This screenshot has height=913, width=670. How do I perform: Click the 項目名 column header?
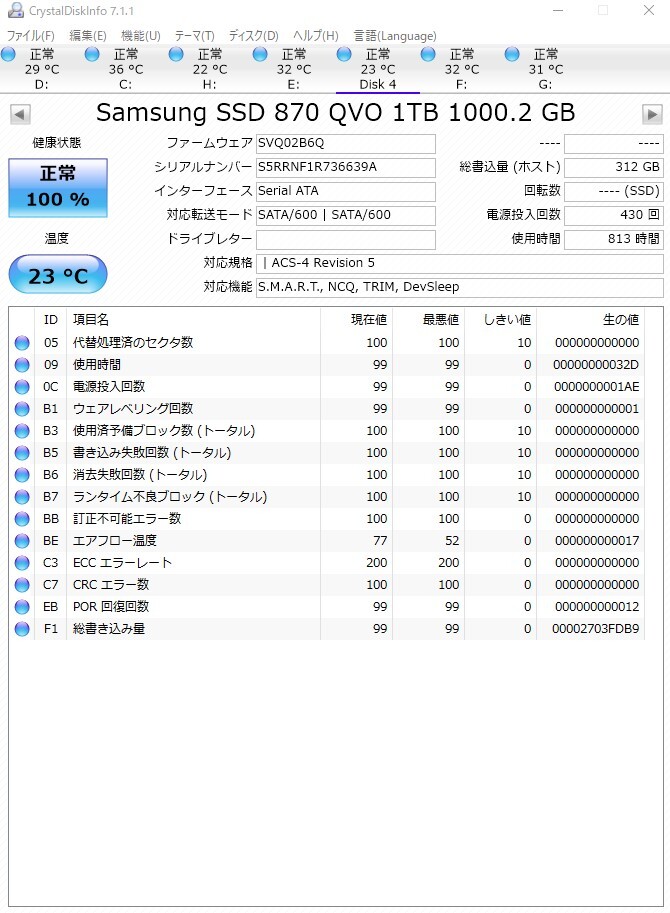click(x=193, y=320)
